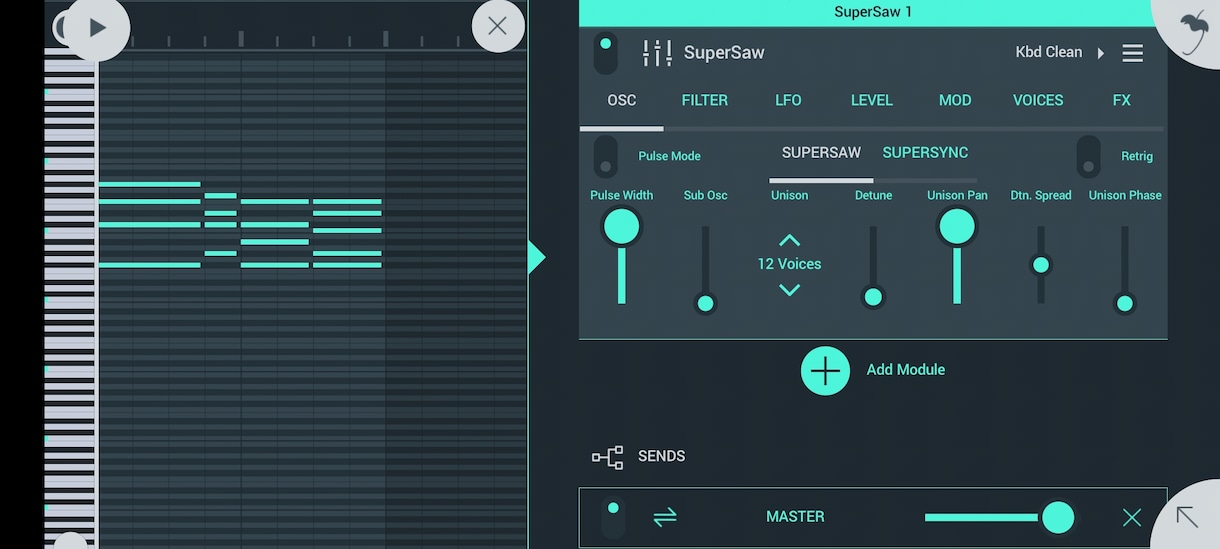Decrease Unison voices with down chevron
The width and height of the screenshot is (1220, 549).
pyautogui.click(x=789, y=290)
